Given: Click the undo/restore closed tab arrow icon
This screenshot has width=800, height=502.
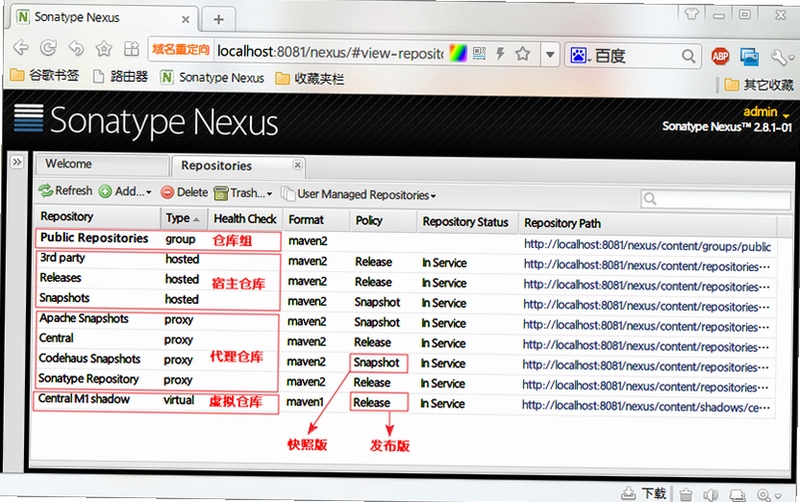Looking at the screenshot, I should pyautogui.click(x=76, y=48).
